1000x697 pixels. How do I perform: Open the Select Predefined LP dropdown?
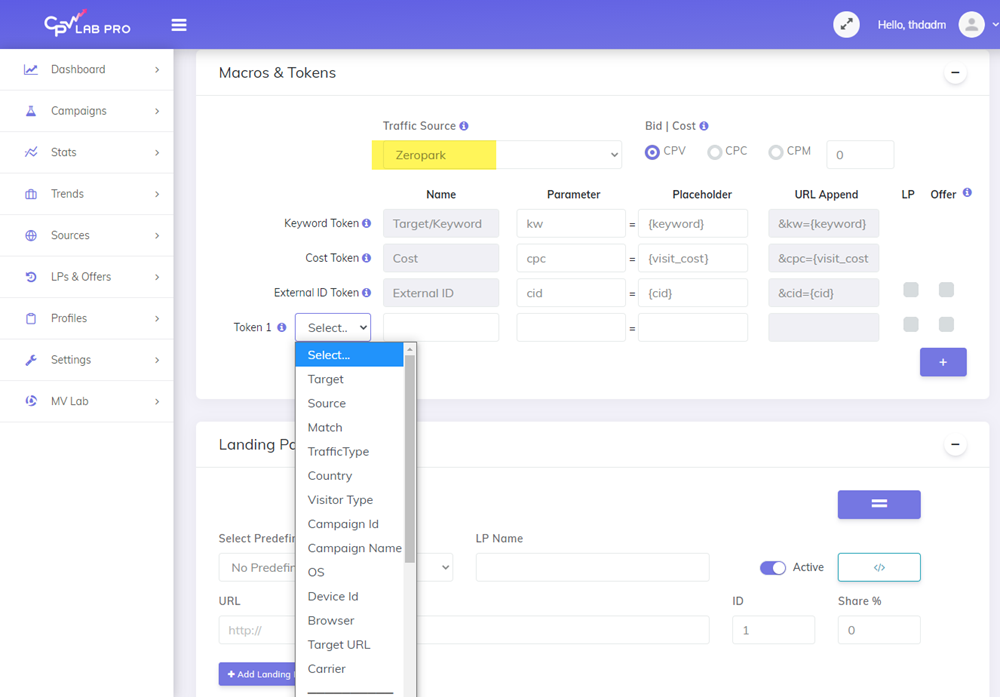(x=336, y=568)
